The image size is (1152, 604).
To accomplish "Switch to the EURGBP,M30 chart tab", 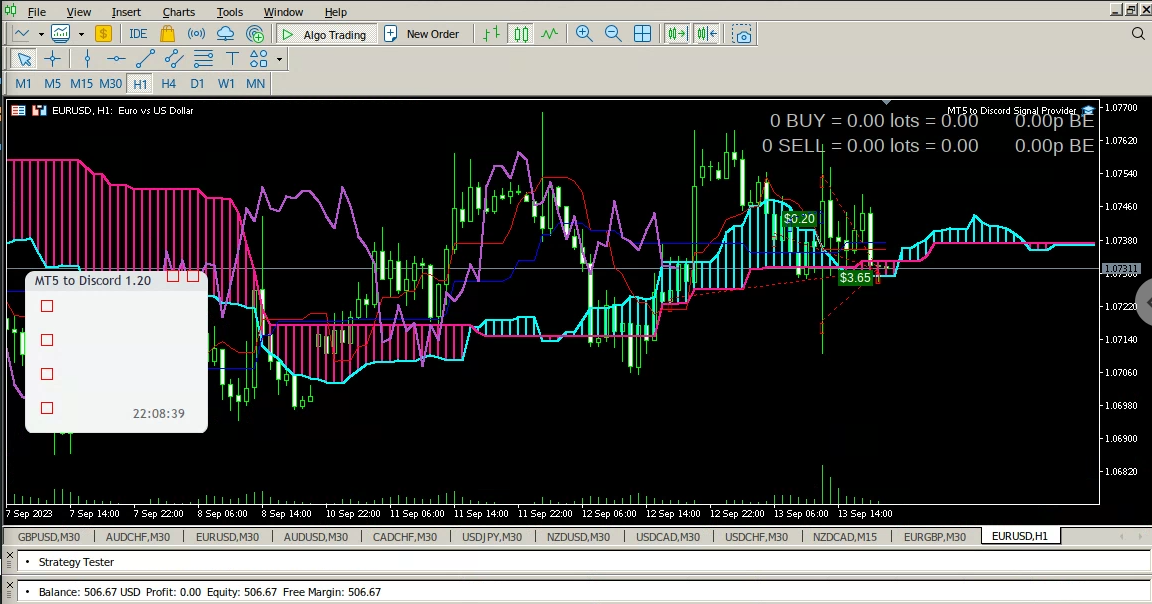I will click(x=935, y=536).
